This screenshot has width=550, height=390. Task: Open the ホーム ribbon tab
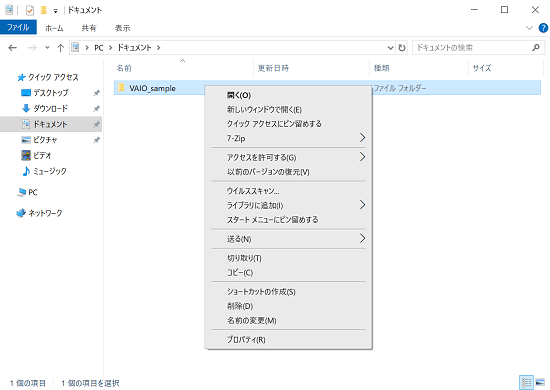[54, 28]
